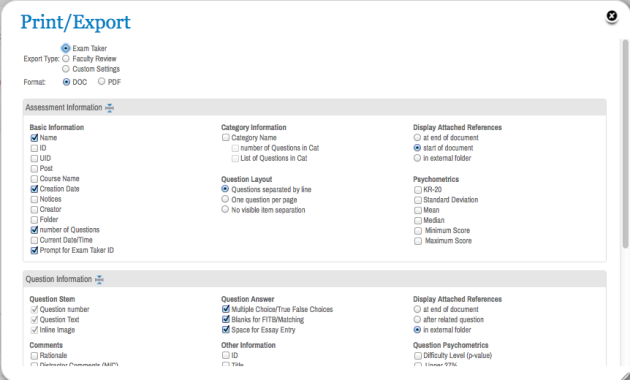Enable the KR-20 psychometric checkbox
Viewport: 630px width, 380px height.
click(418, 190)
